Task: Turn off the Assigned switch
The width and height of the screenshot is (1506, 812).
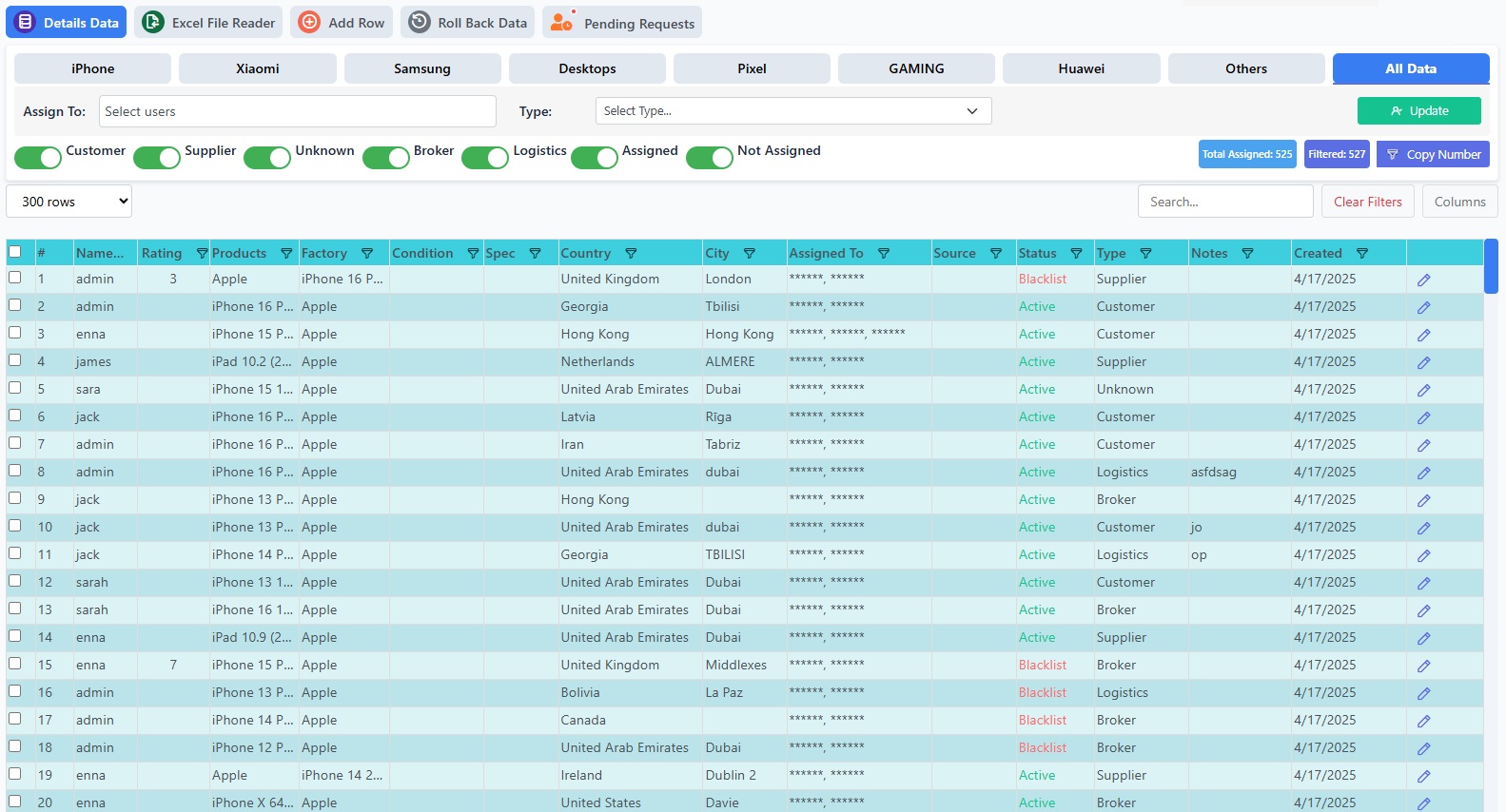Action: point(595,158)
